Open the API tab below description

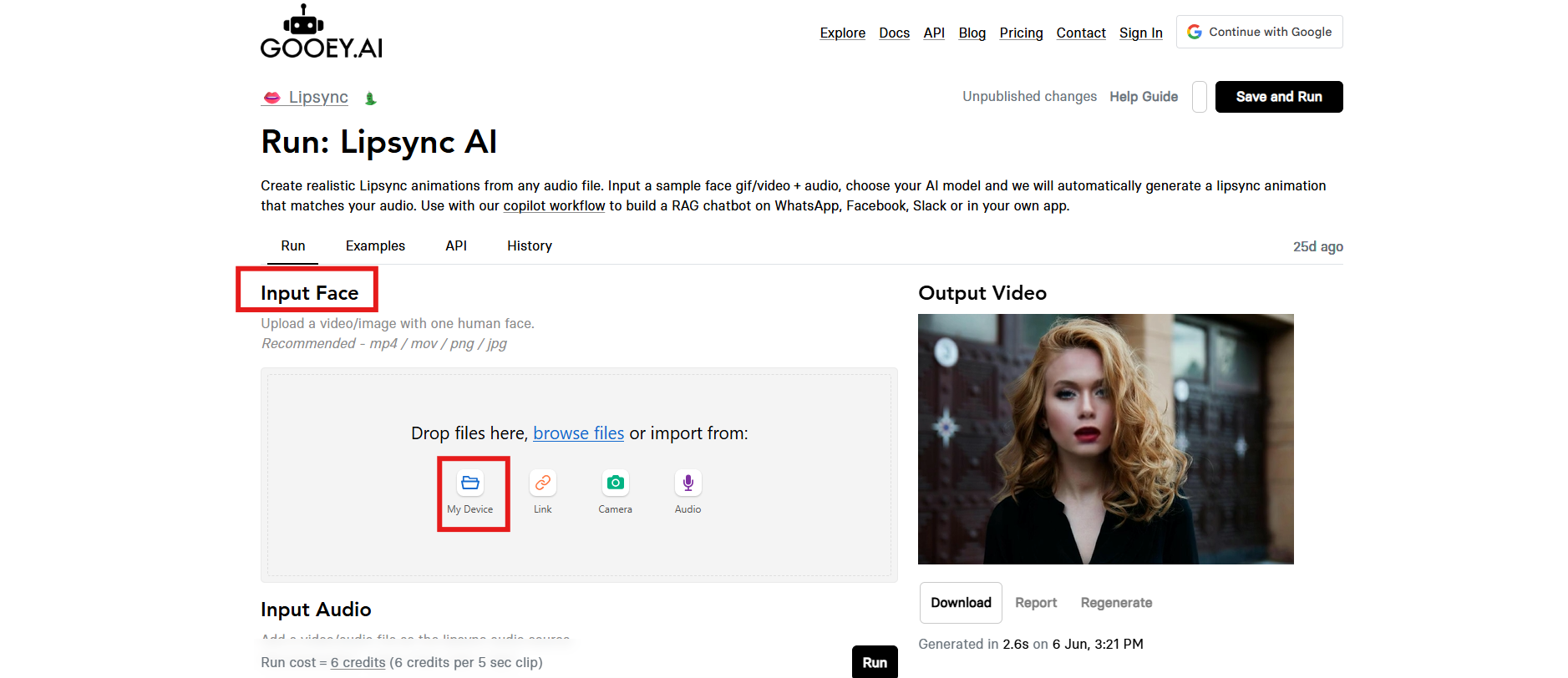point(456,246)
